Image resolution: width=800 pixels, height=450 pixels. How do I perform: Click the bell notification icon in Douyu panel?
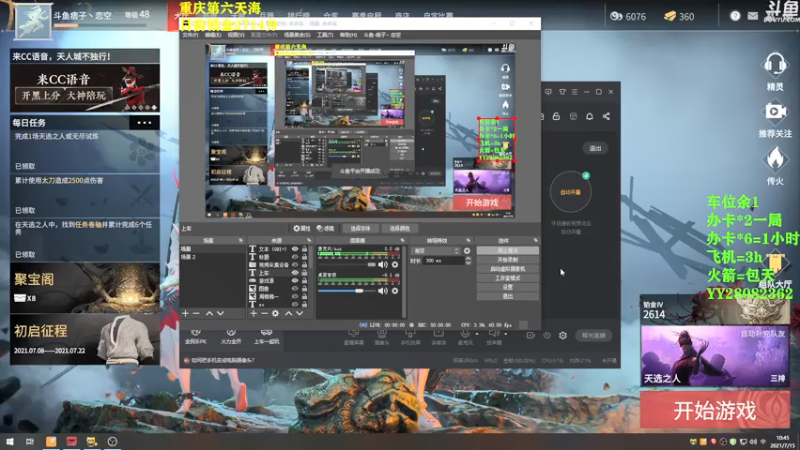pos(589,116)
